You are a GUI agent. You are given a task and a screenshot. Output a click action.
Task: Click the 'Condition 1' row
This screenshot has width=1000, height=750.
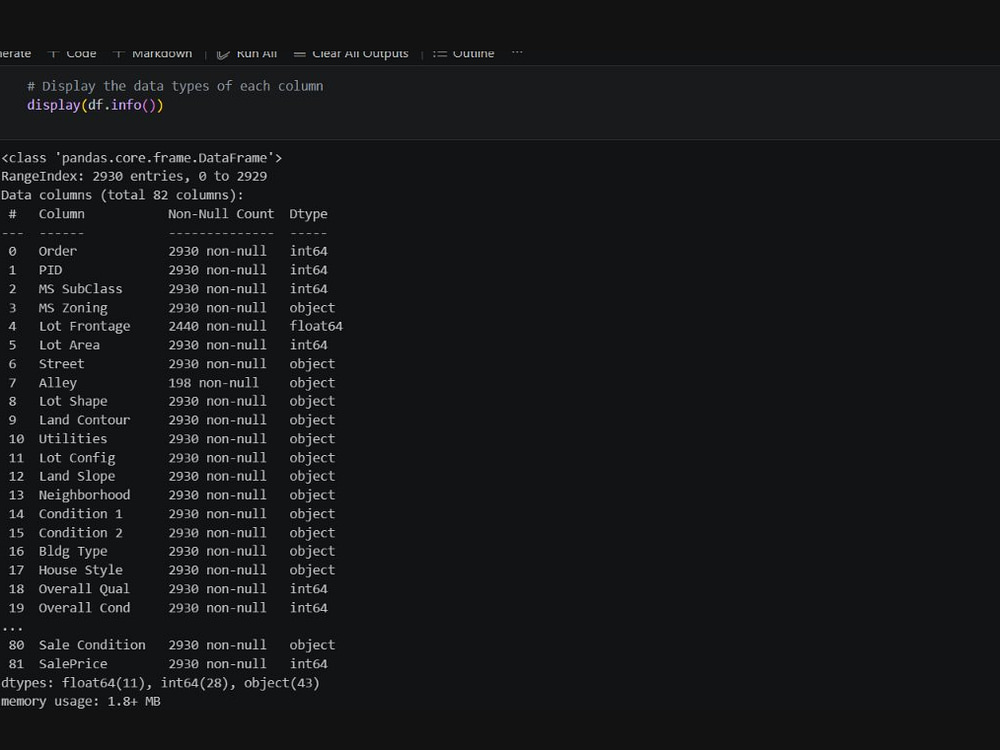[172, 513]
